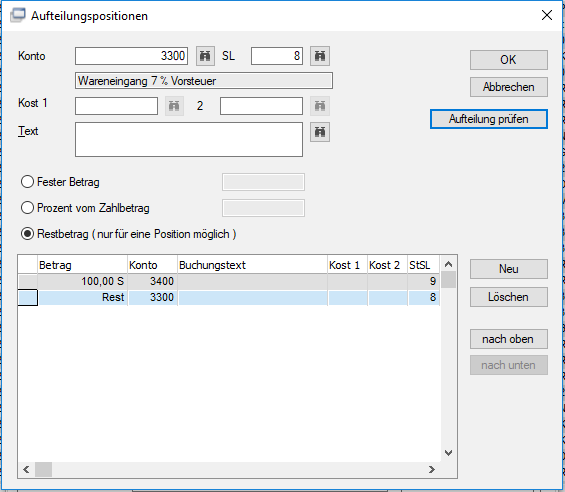Click the Konto column header in the table
565x492 pixels.
152,265
